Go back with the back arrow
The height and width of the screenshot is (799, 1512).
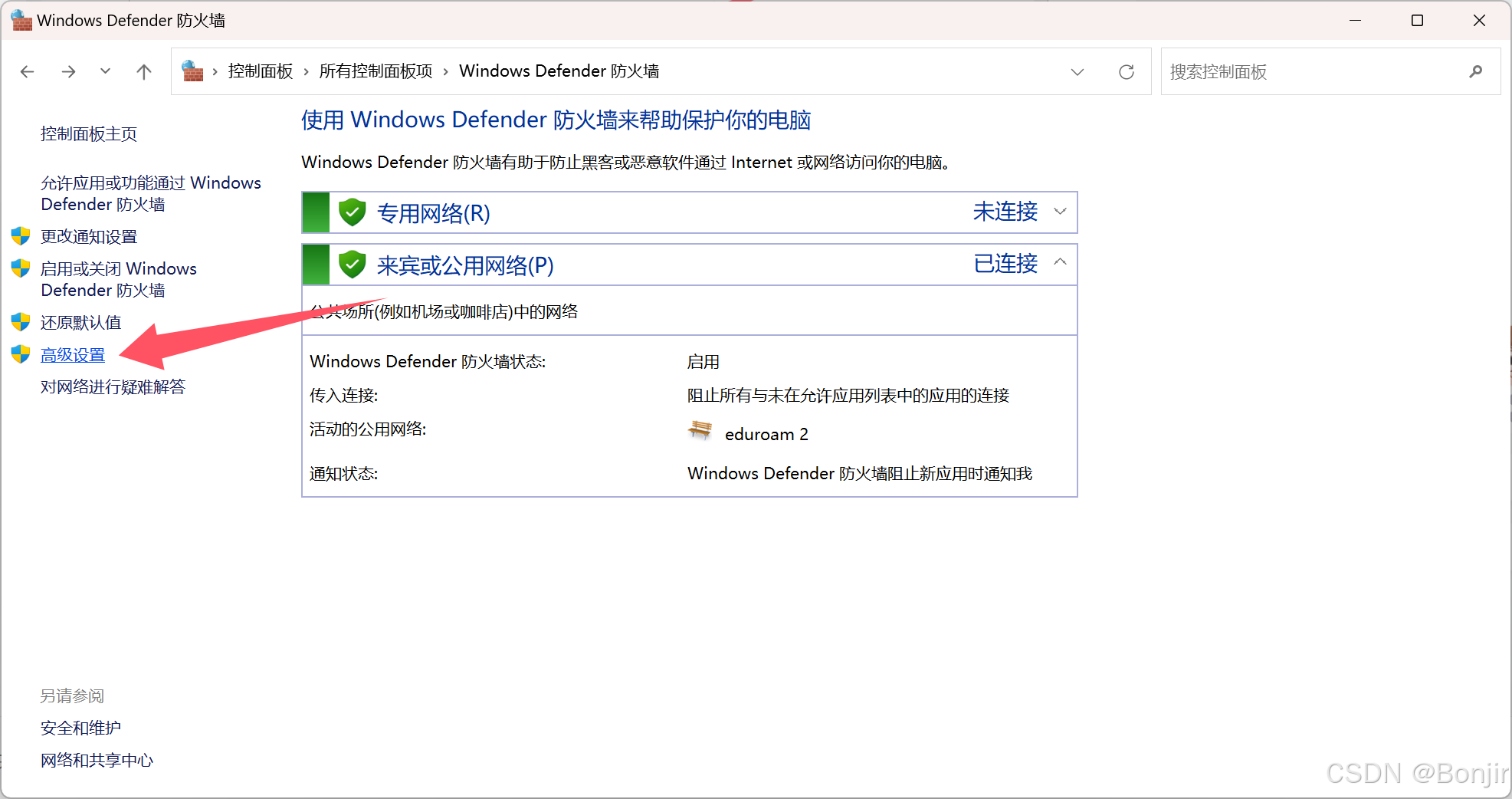pos(28,71)
